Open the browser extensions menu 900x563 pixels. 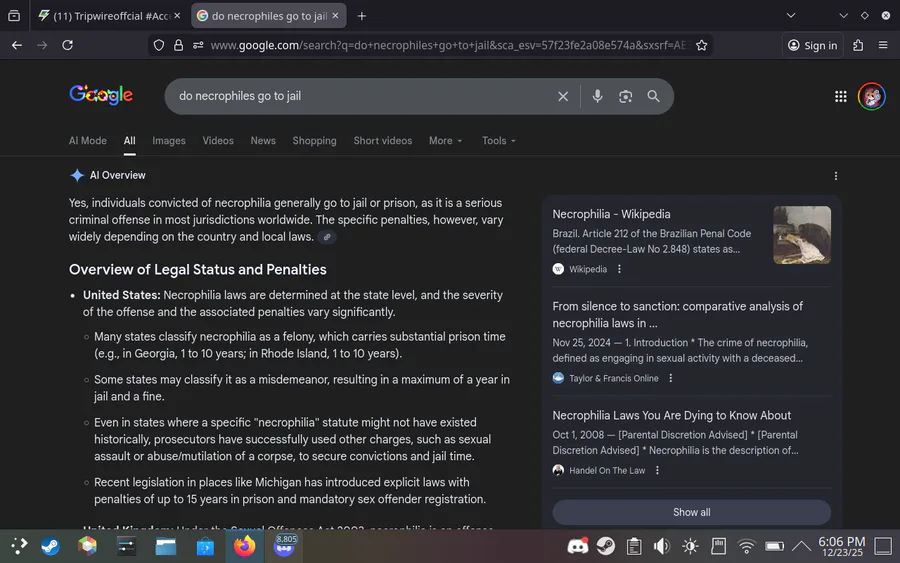pyautogui.click(x=858, y=45)
